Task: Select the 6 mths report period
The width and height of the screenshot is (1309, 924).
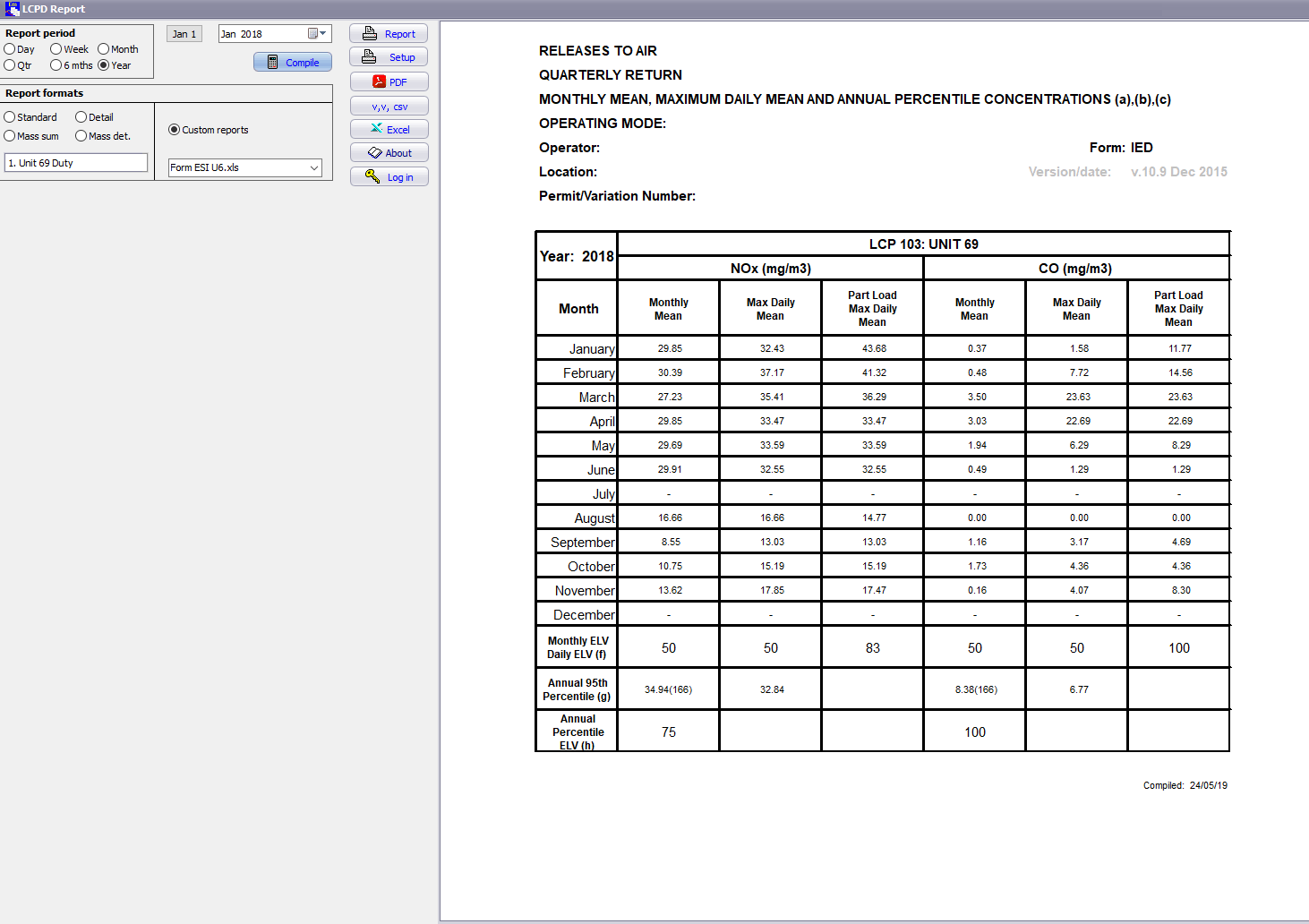Action: [56, 65]
